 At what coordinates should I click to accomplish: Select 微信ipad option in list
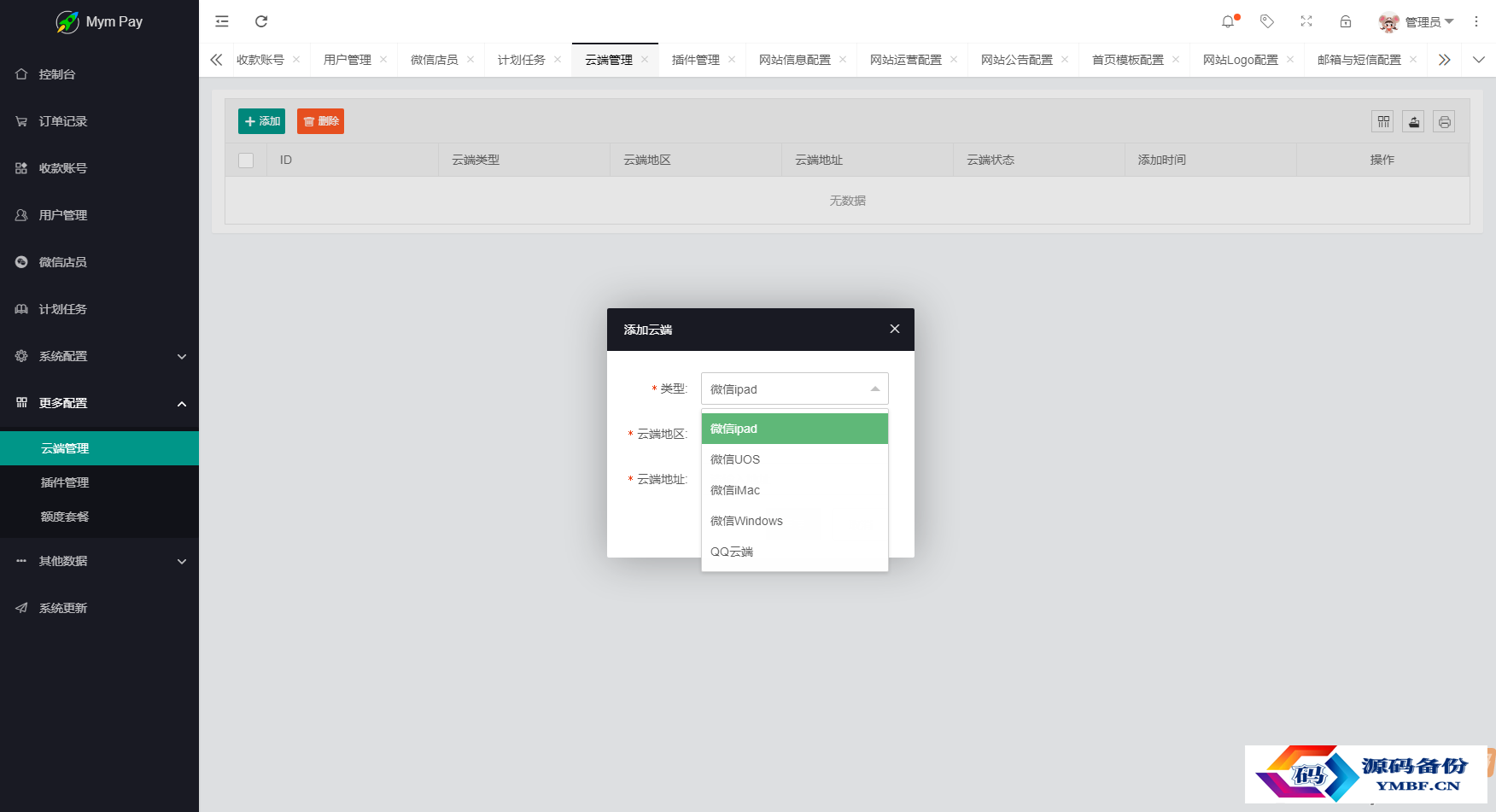click(795, 429)
